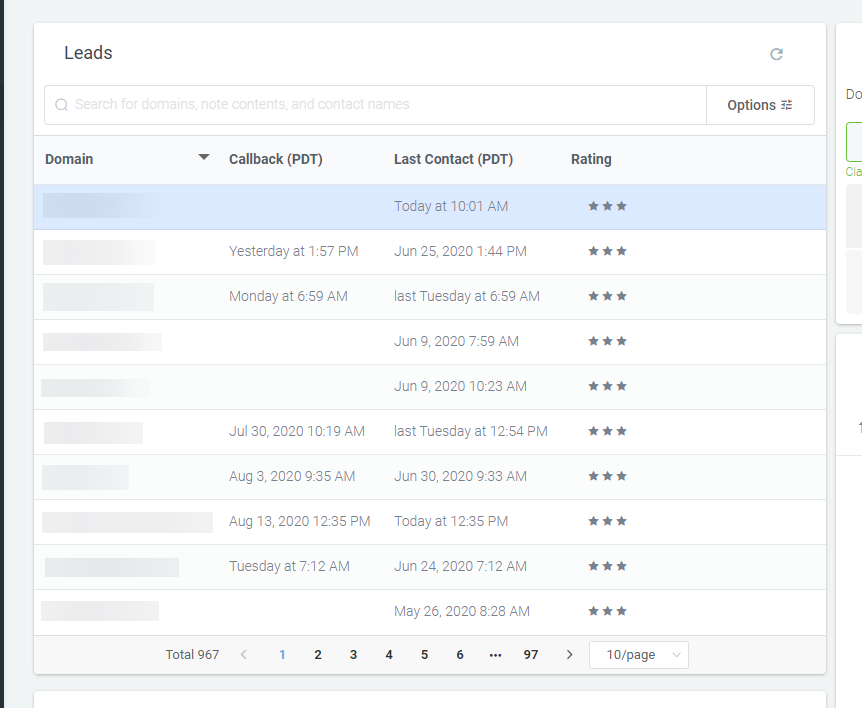Click the Last Contact (PDT) column header
This screenshot has height=708, width=862.
pos(451,158)
